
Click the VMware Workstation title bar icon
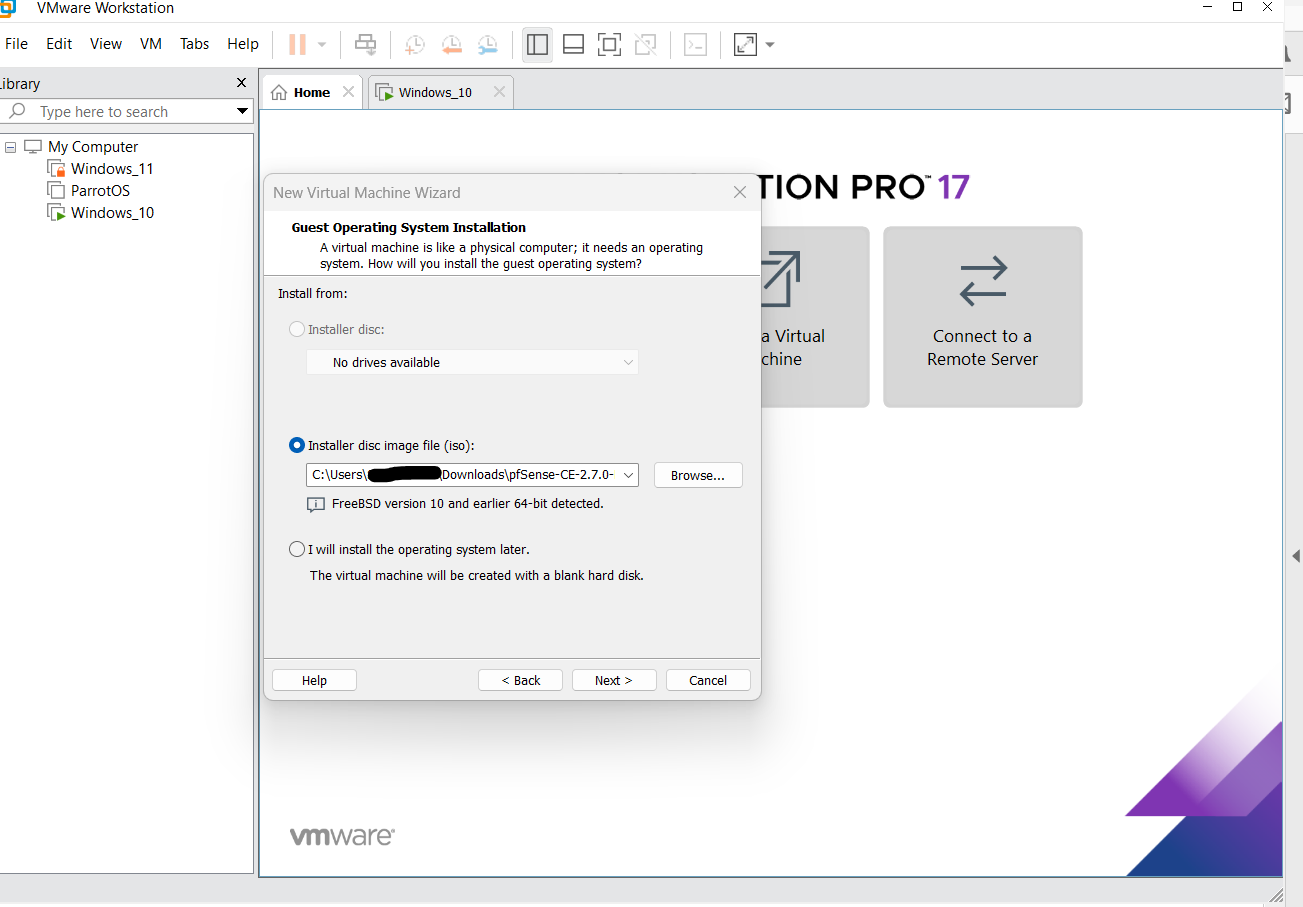click(x=9, y=8)
